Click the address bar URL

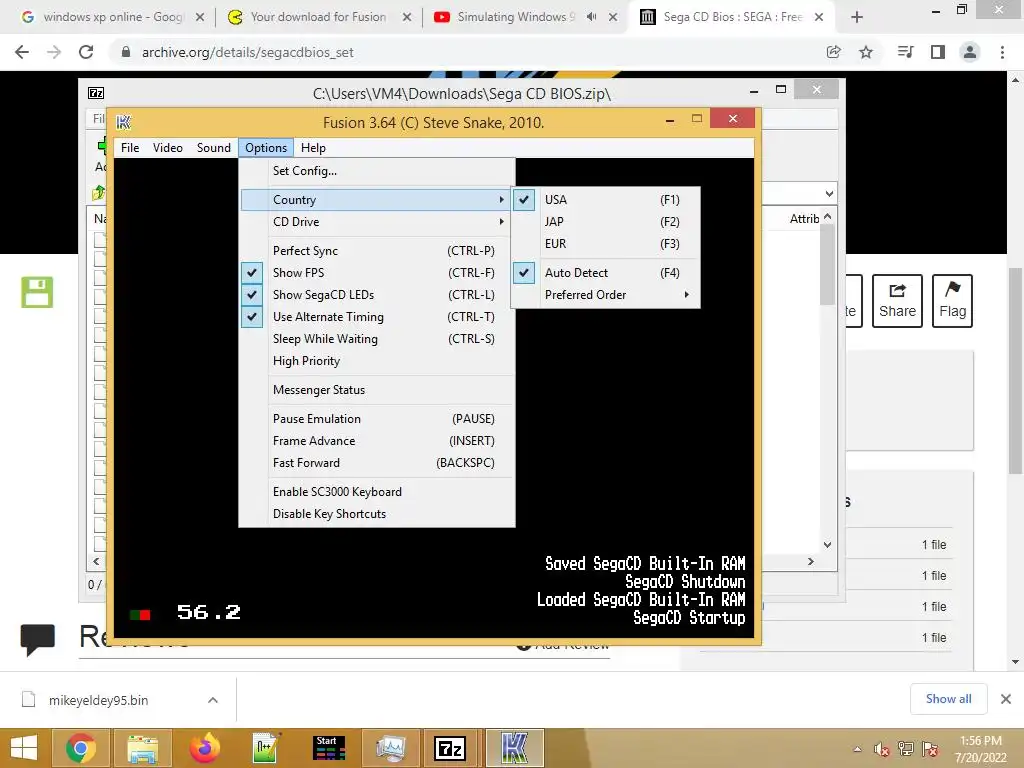pyautogui.click(x=248, y=52)
